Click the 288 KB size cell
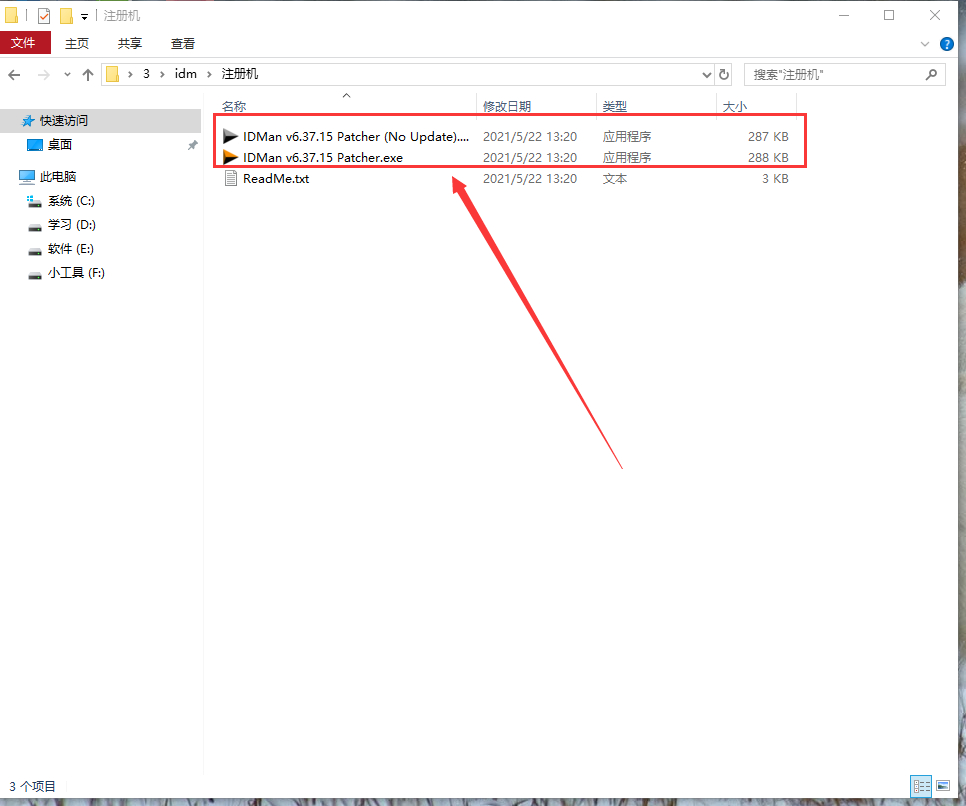Screen dimensions: 966x806 (768, 157)
